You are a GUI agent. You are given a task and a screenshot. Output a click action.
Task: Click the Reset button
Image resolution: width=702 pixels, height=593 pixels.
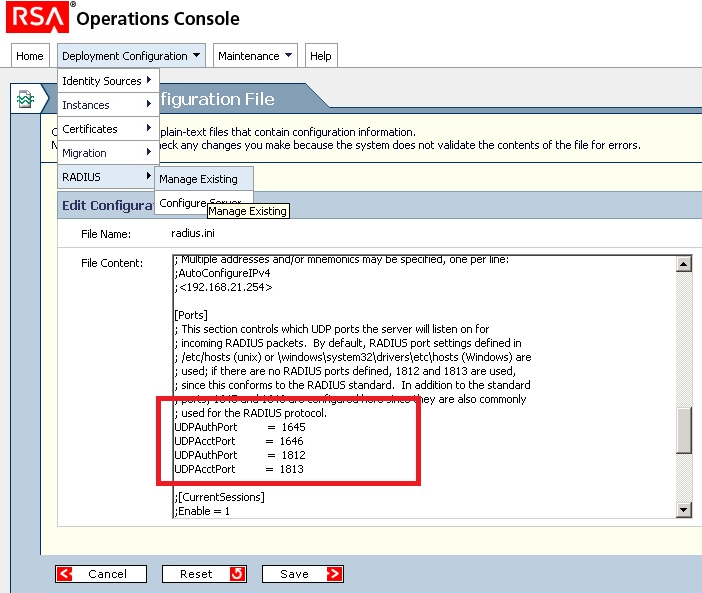click(204, 574)
